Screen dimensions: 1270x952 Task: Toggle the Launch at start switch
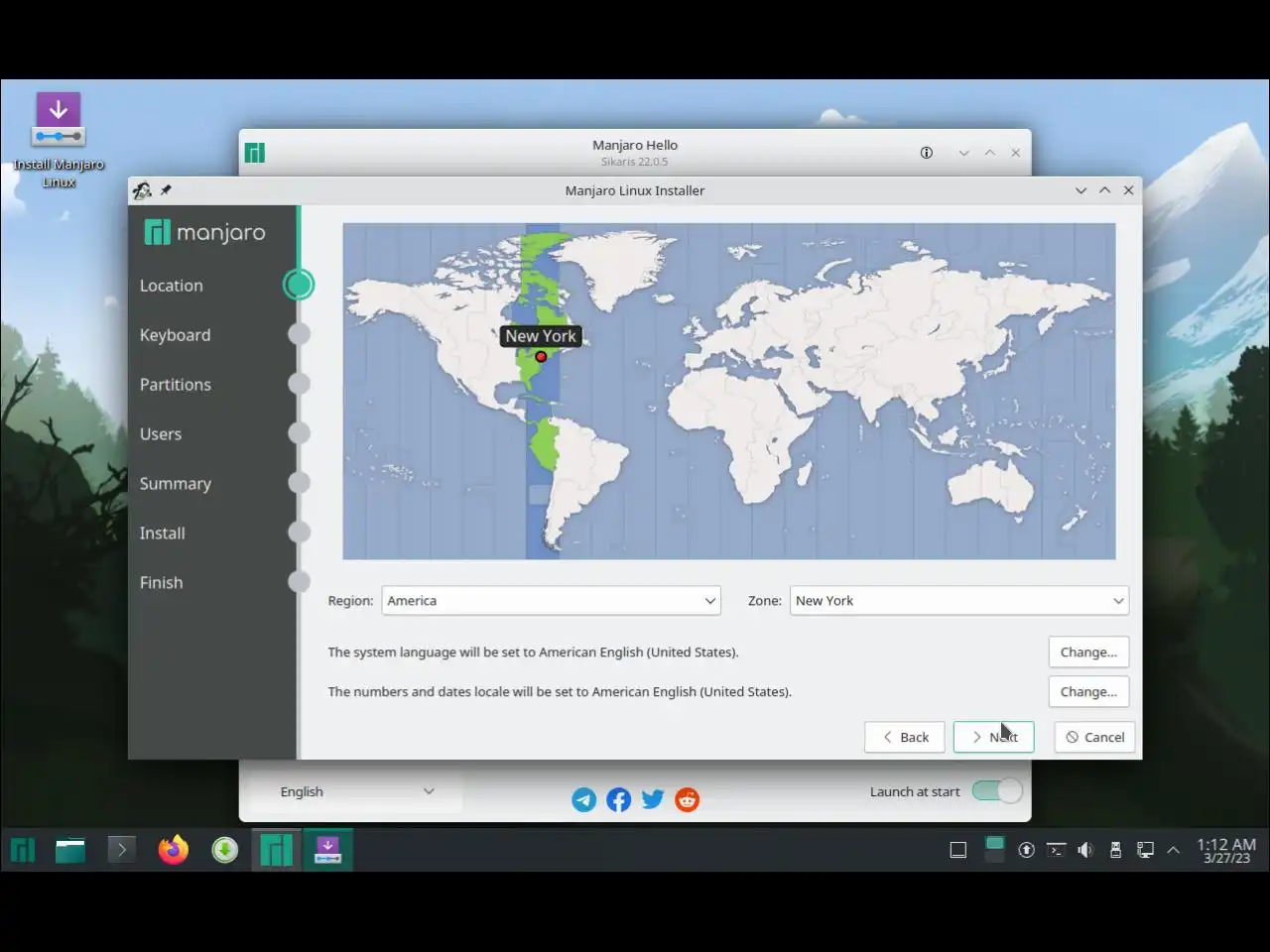pos(996,791)
